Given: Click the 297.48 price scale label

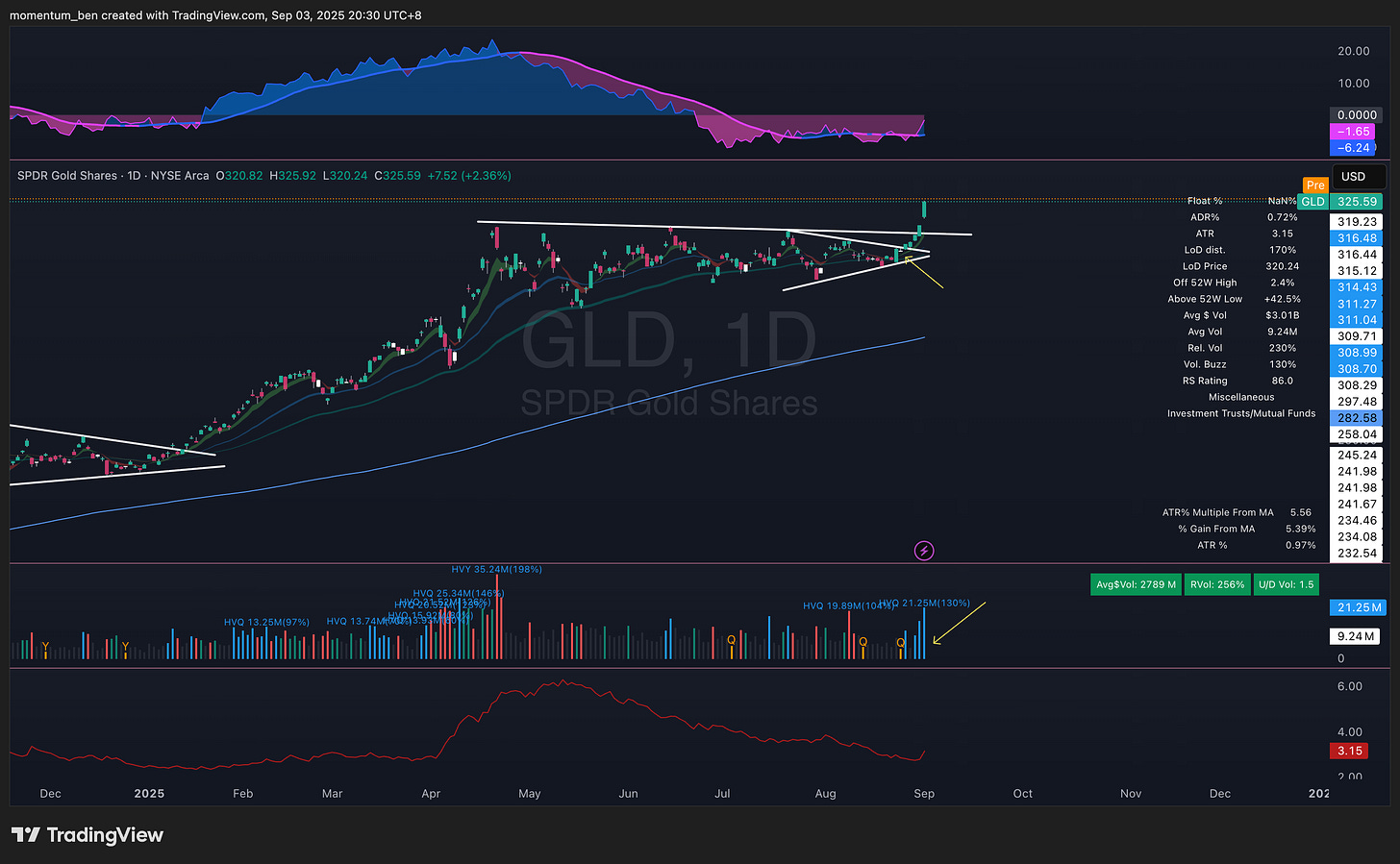Looking at the screenshot, I should 1357,402.
